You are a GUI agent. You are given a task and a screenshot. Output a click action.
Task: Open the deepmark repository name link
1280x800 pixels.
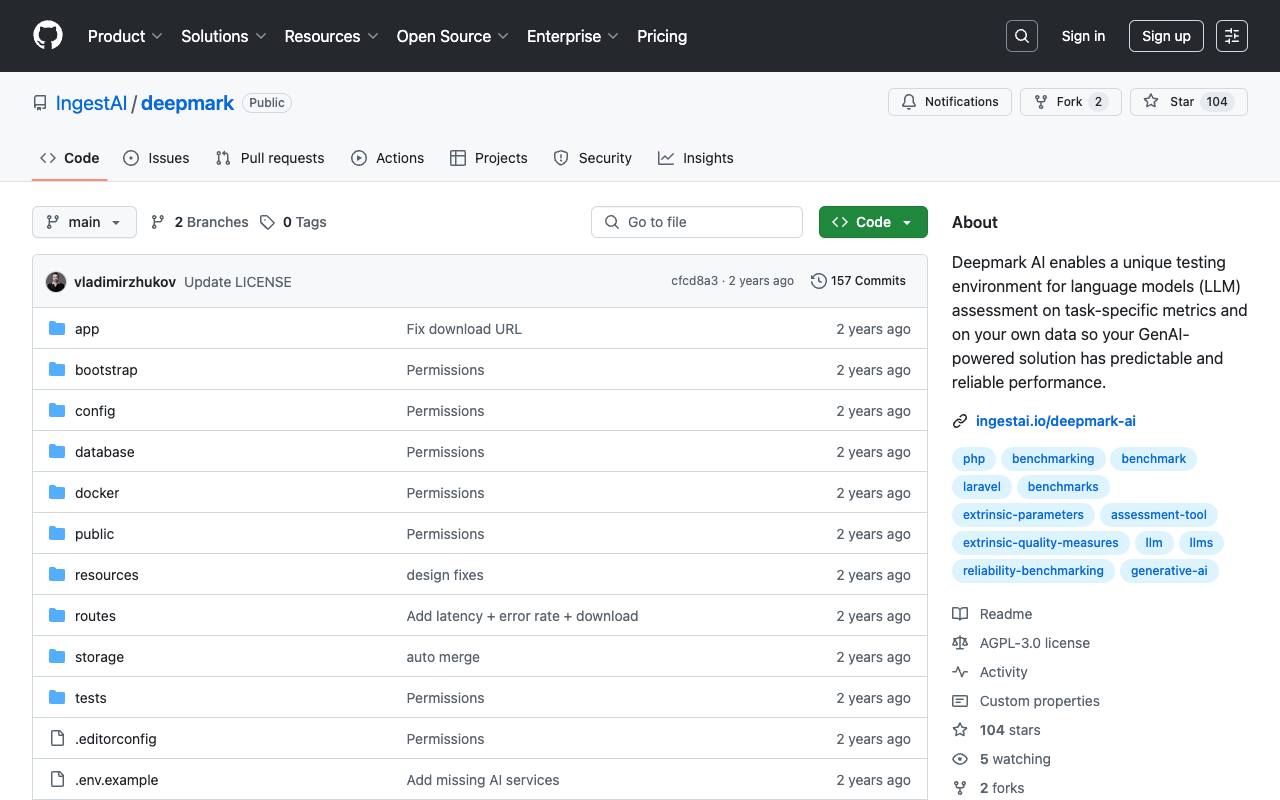187,103
